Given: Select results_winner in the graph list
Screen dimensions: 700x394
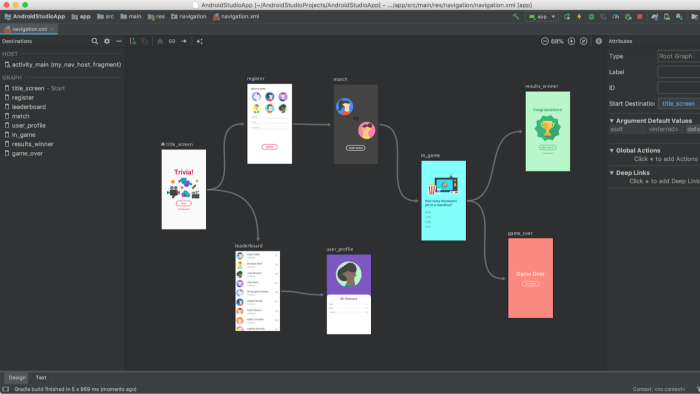Looking at the screenshot, I should point(33,144).
